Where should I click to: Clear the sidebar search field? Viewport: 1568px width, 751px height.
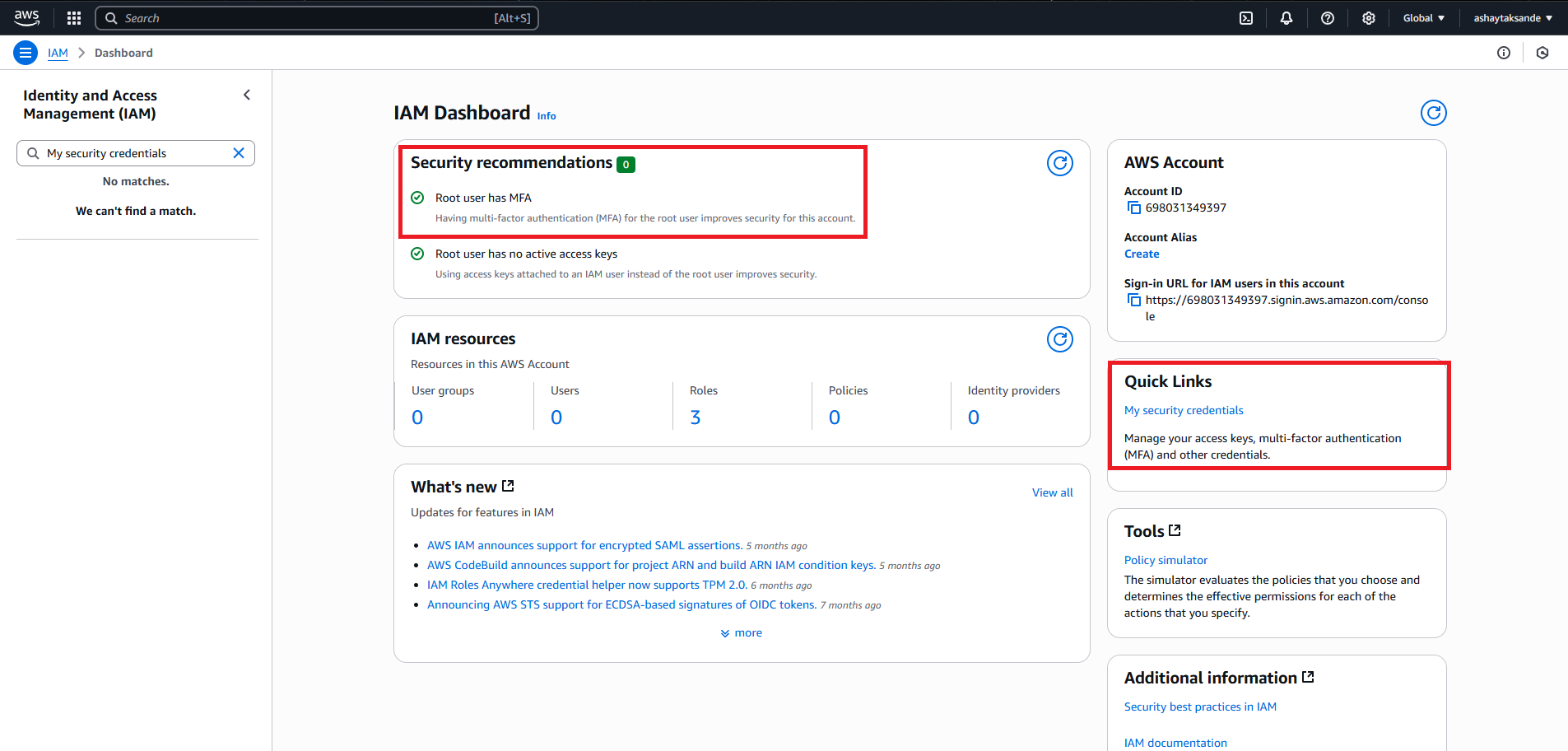coord(239,153)
